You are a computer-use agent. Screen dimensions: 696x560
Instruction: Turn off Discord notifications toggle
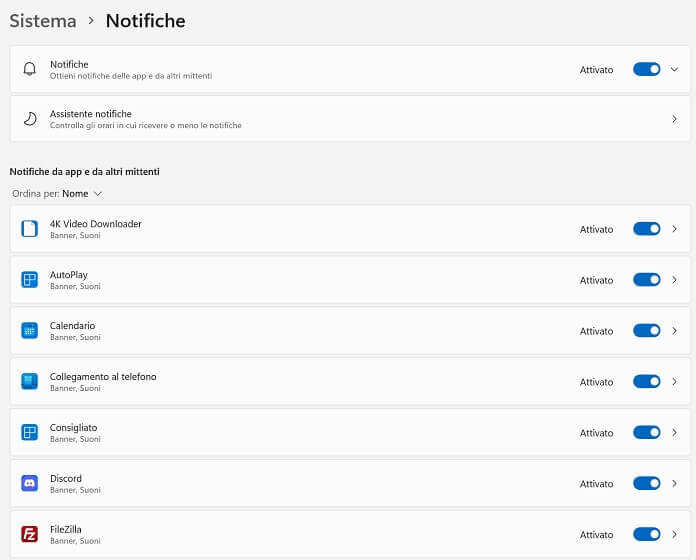tap(647, 484)
